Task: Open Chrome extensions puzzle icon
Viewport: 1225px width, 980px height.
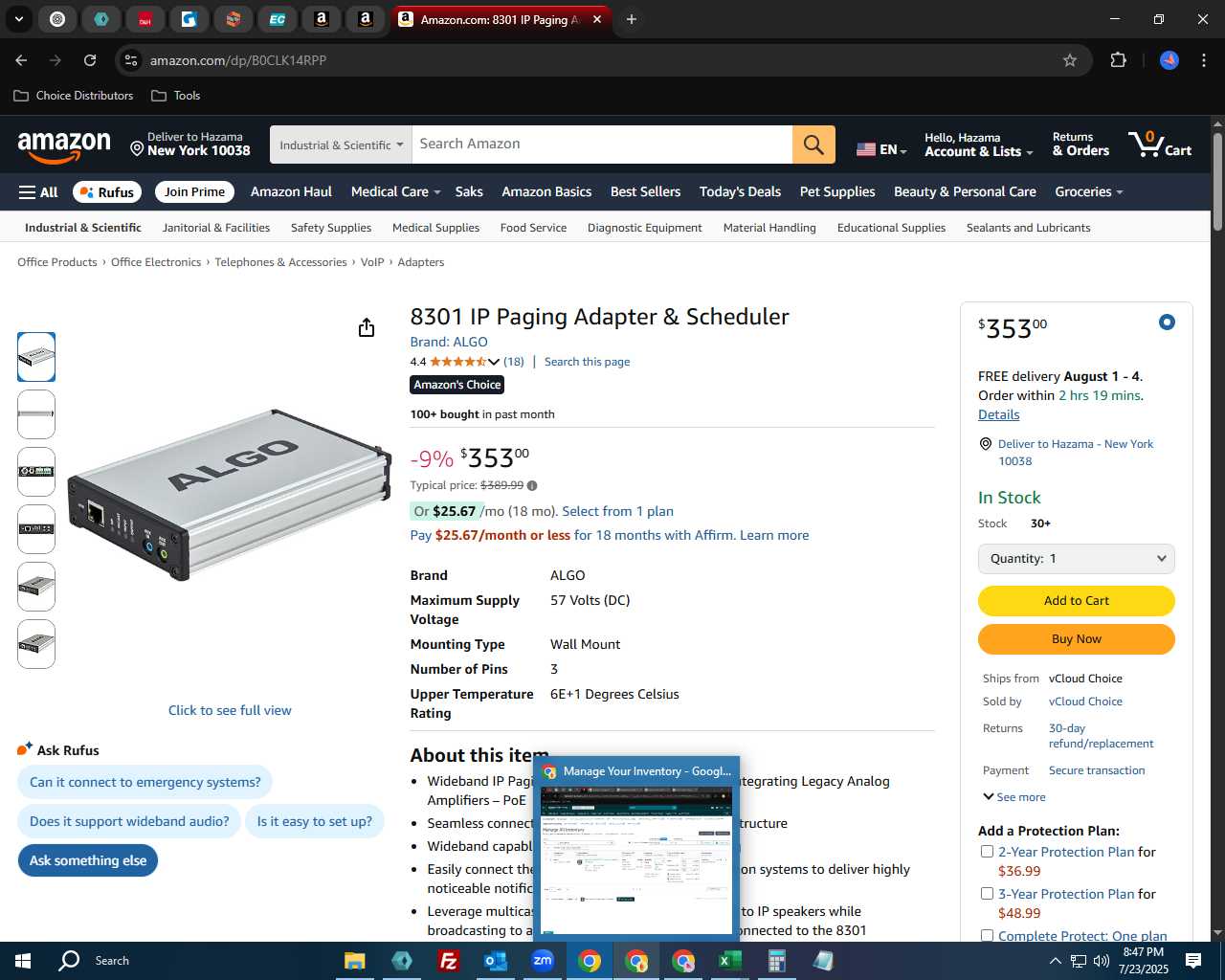Action: tap(1118, 60)
